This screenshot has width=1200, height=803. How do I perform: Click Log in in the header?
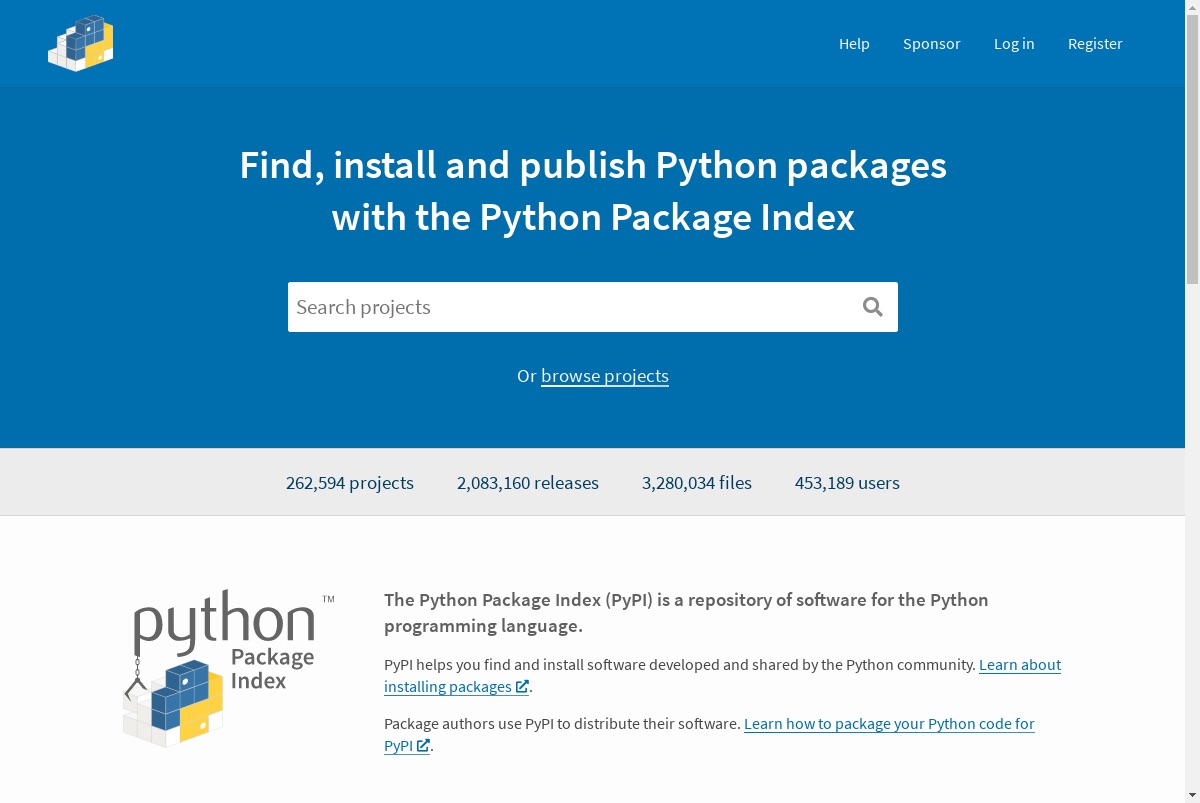[x=1014, y=44]
